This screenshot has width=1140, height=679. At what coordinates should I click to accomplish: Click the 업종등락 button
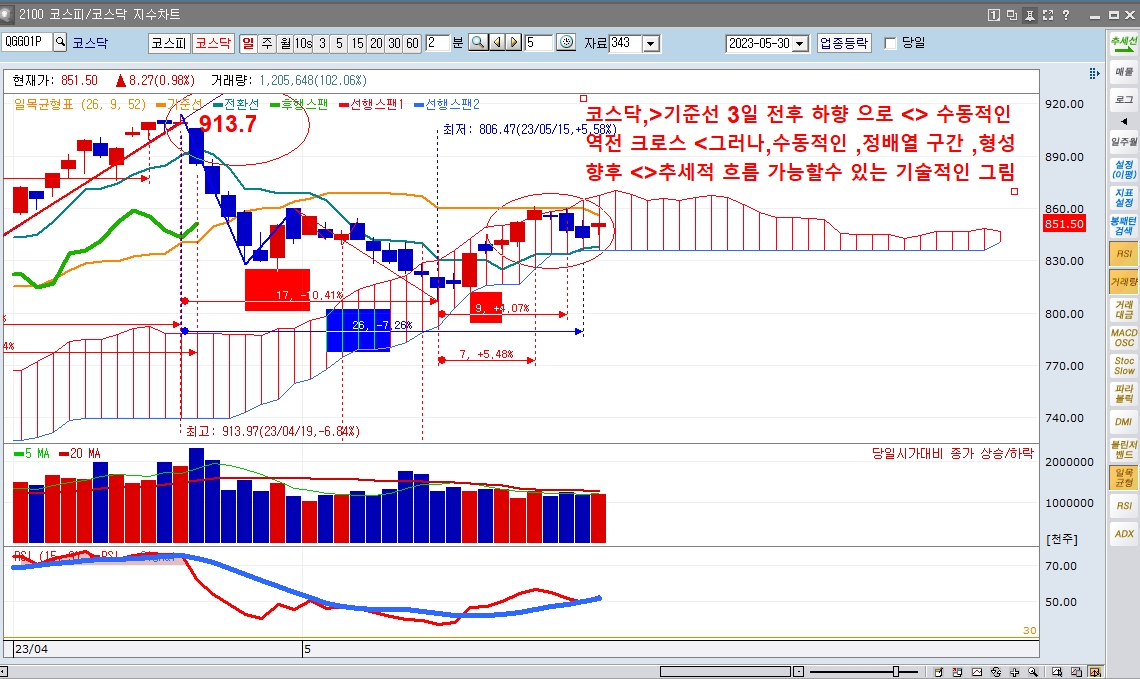click(x=844, y=43)
